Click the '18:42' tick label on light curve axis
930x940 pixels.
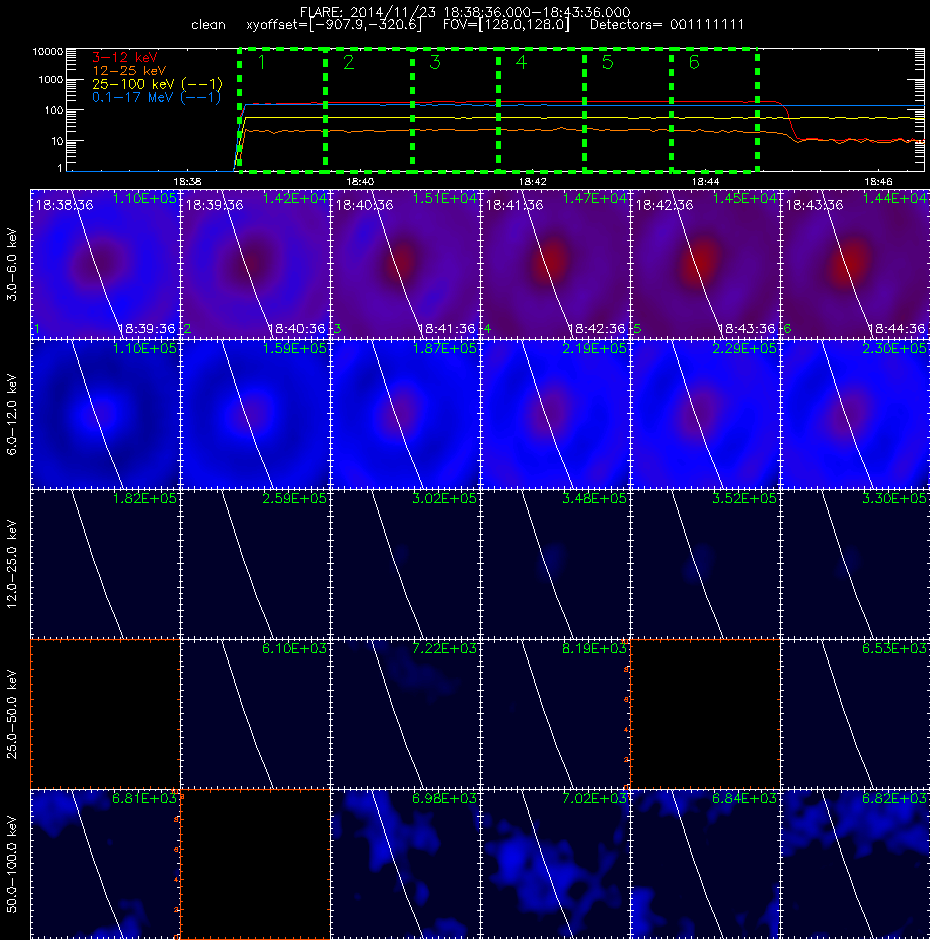532,181
